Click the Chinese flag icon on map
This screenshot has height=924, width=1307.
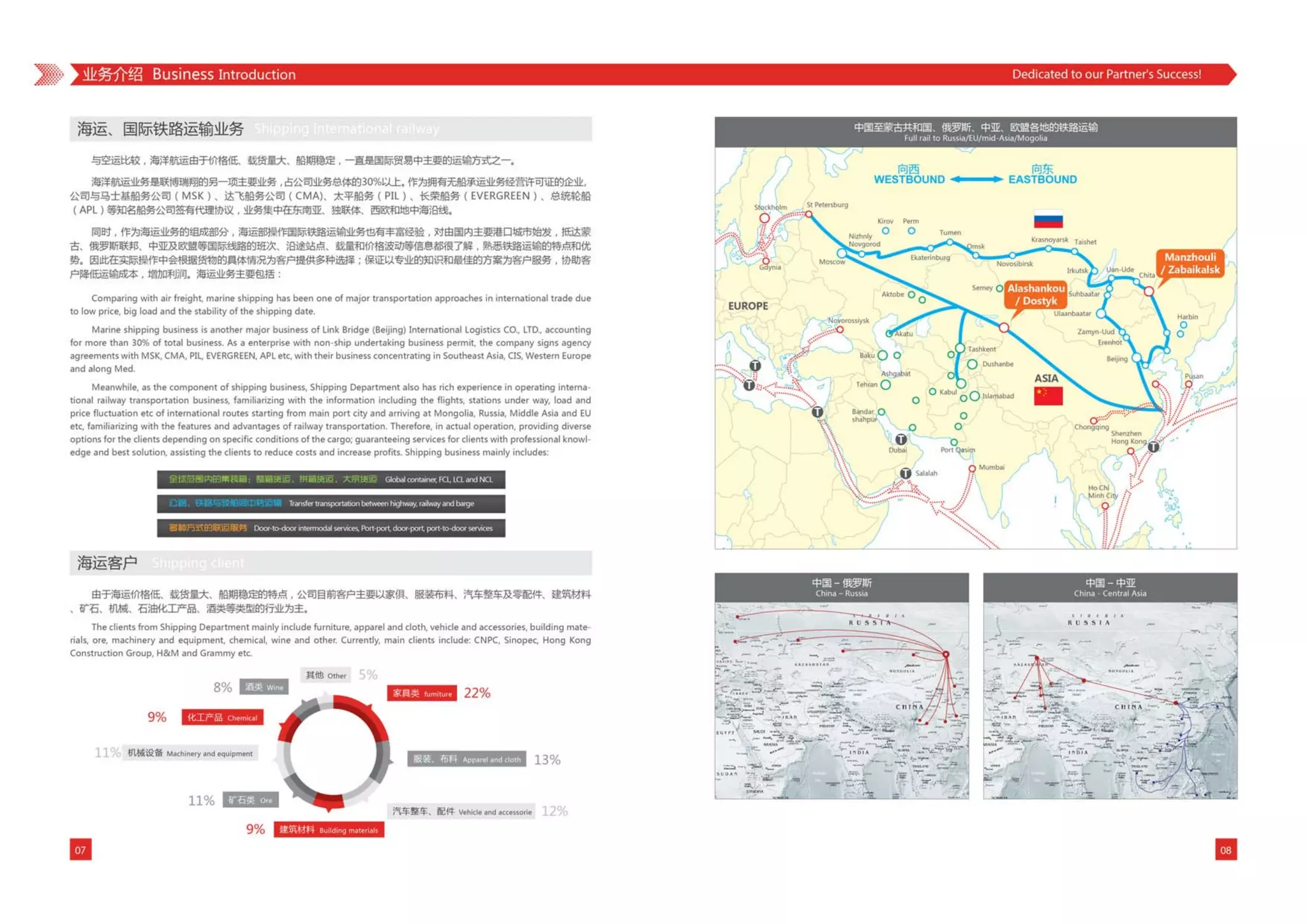pos(1048,396)
